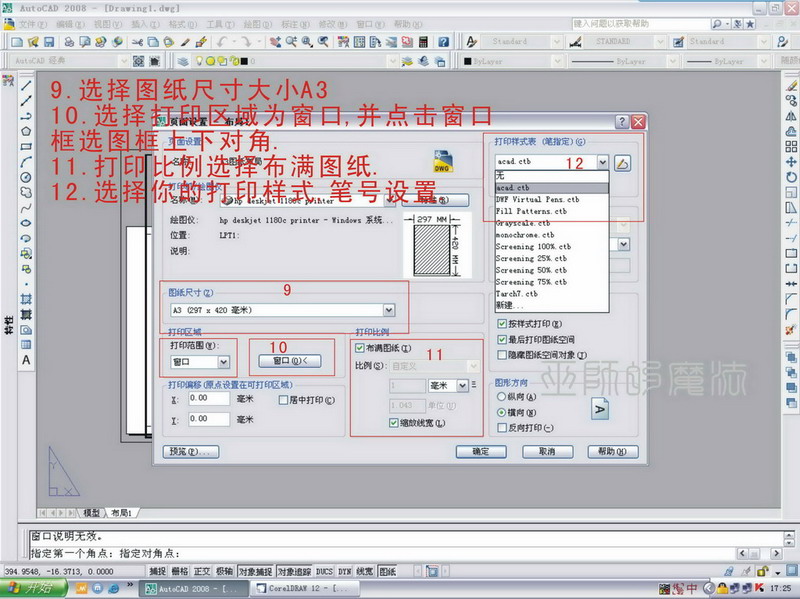This screenshot has width=800, height=599.
Task: Uncheck the 布满图纸 fit-to-paper checkbox
Action: 360,348
